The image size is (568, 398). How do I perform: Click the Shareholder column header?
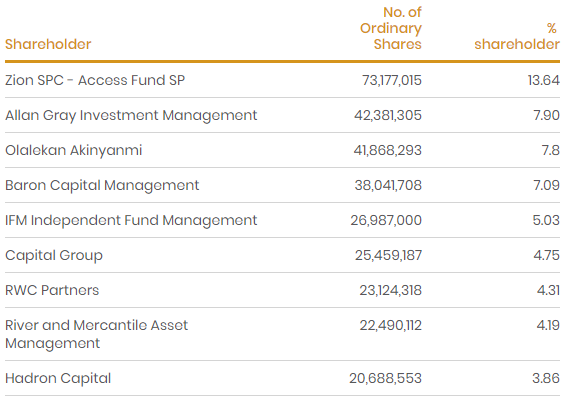48,44
